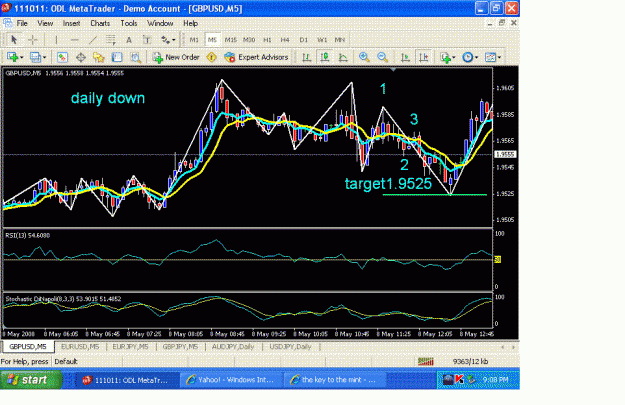This screenshot has height=405, width=625.
Task: Toggle the Market Watch window
Action: 62,57
